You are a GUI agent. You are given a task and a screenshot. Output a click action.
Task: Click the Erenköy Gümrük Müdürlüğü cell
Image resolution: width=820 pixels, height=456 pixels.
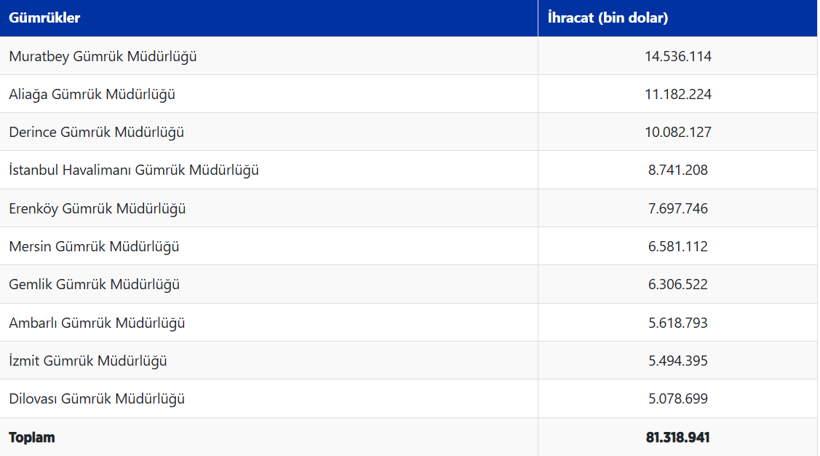point(97,208)
